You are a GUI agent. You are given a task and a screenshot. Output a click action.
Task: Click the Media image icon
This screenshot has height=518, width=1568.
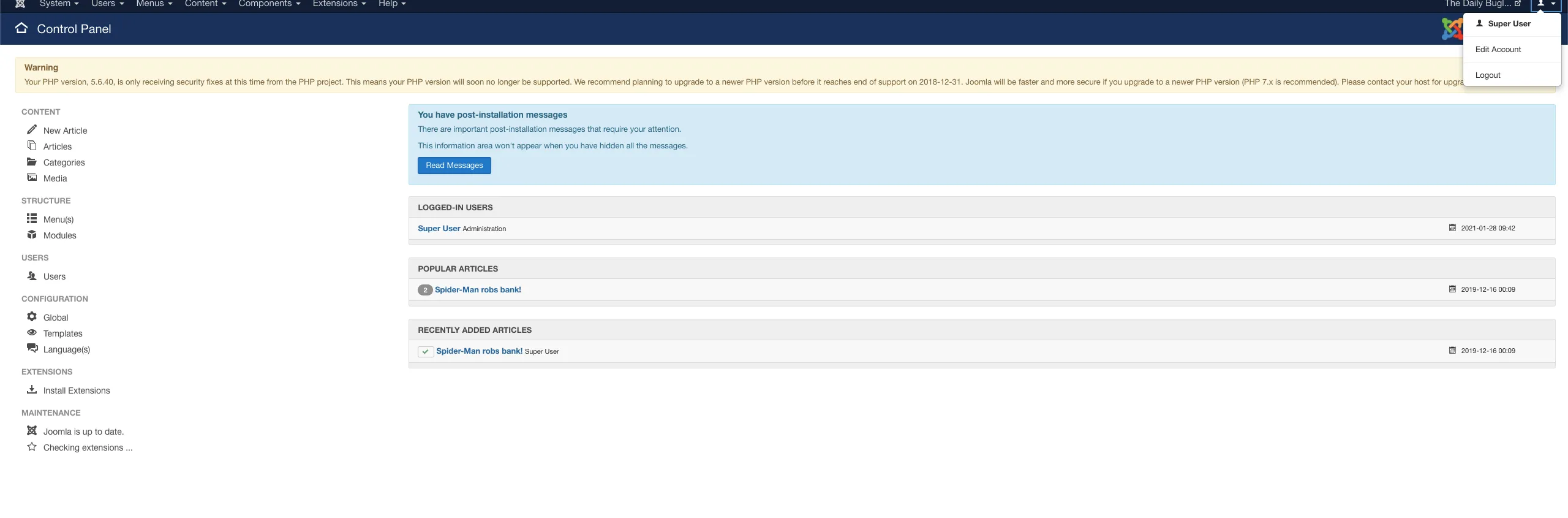32,178
